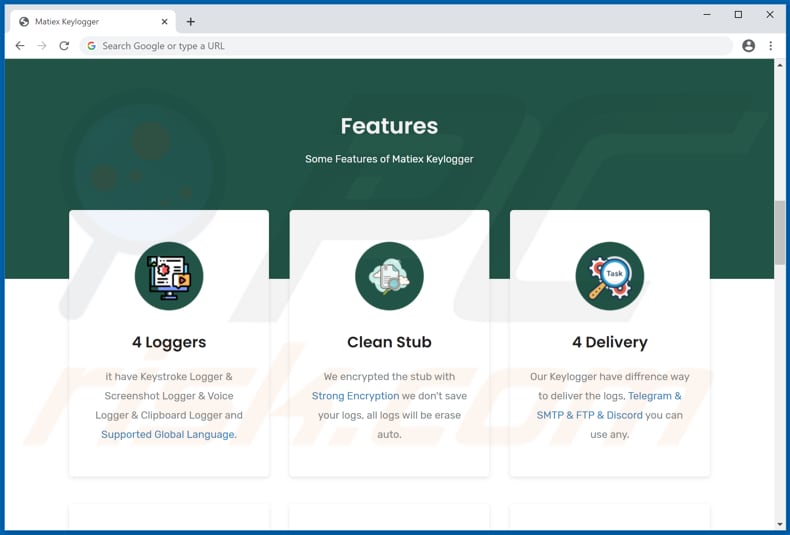
Task: Click the page scrollbar thumb
Action: coord(779,233)
